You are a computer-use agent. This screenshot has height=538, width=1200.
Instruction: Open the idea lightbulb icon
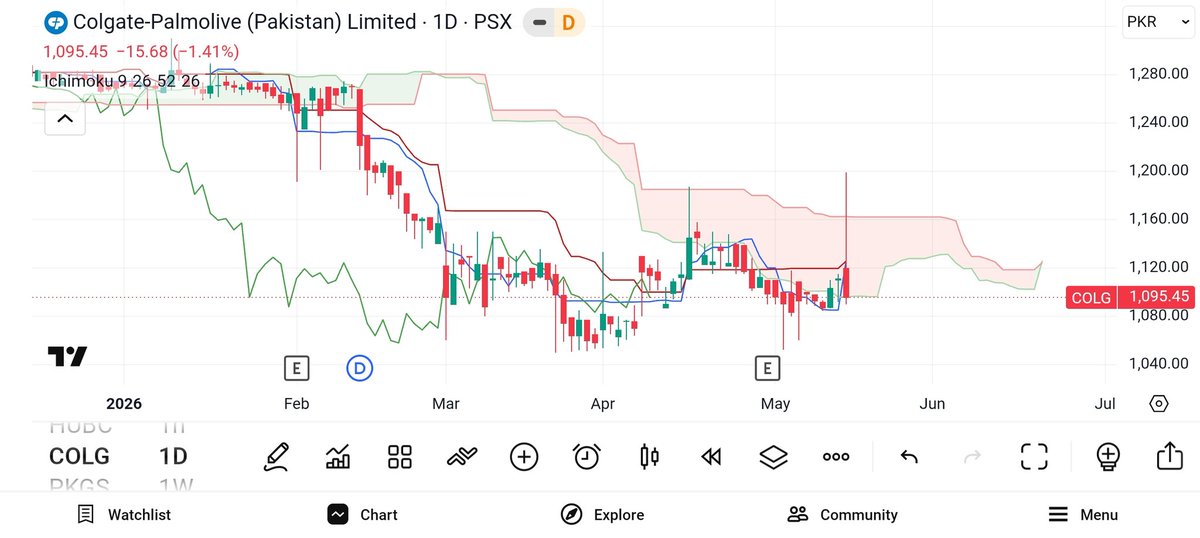pos(1108,457)
